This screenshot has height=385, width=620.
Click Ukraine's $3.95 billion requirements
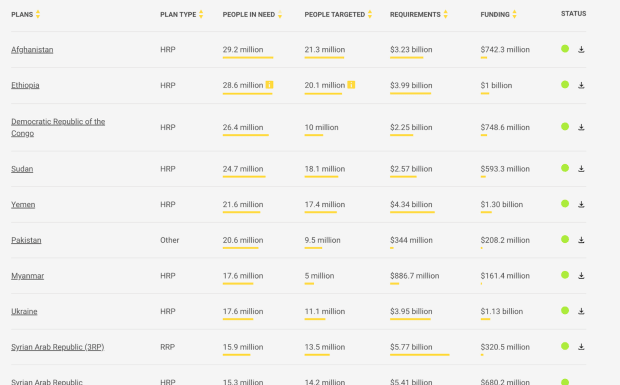click(411, 311)
